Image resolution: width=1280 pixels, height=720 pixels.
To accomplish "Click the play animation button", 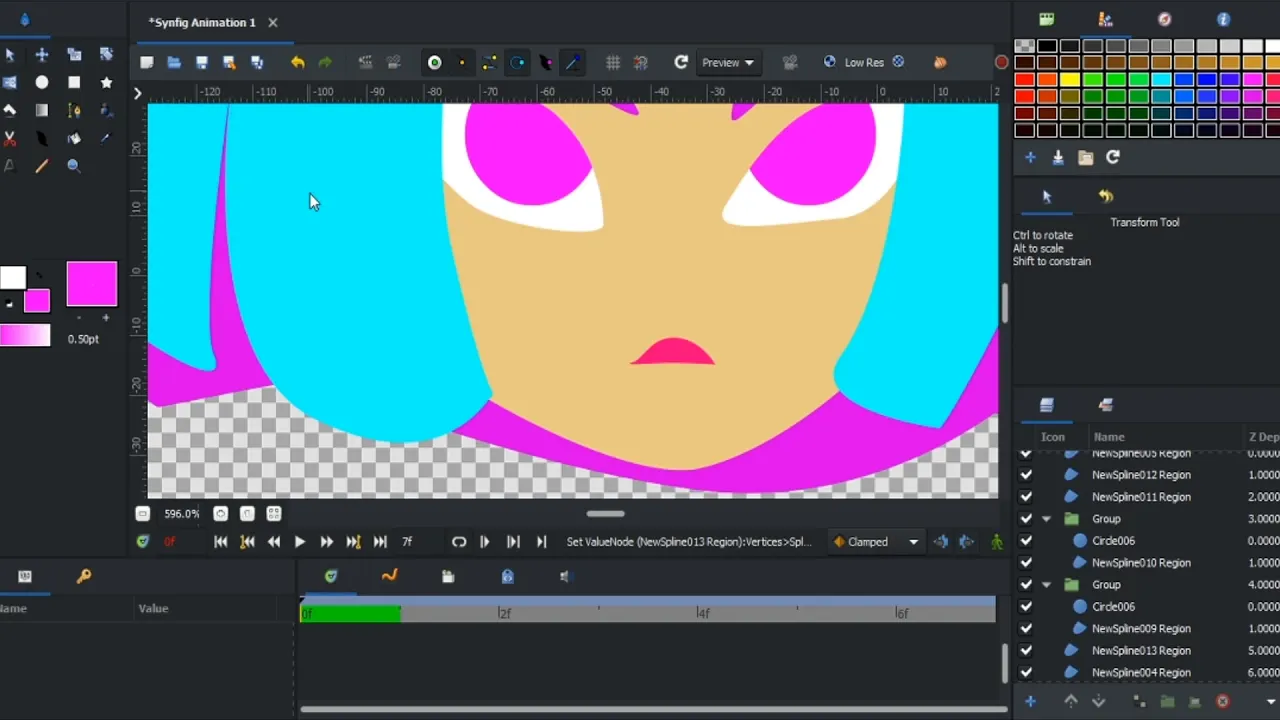I will click(x=299, y=542).
